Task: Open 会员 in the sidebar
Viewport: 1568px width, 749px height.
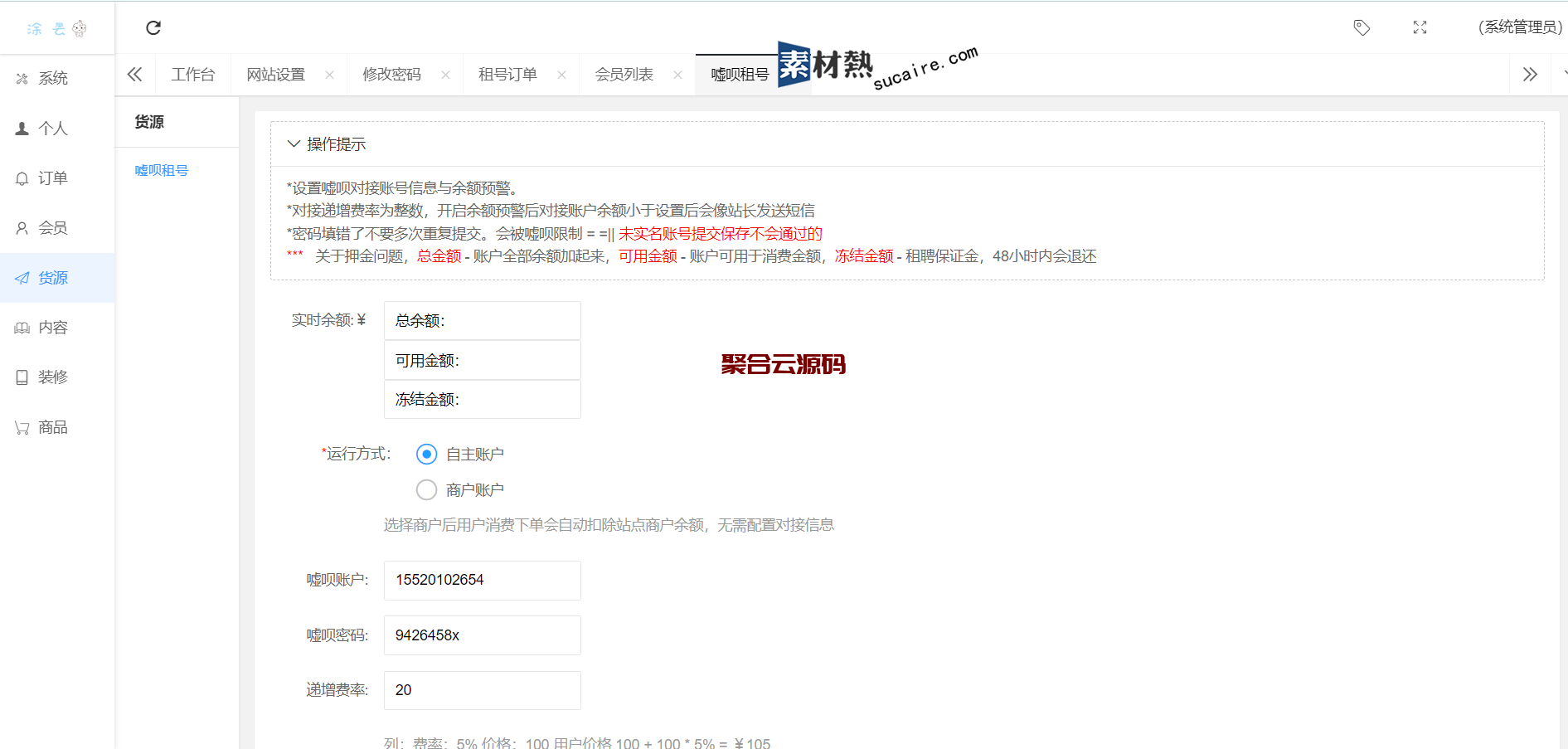Action: [57, 228]
